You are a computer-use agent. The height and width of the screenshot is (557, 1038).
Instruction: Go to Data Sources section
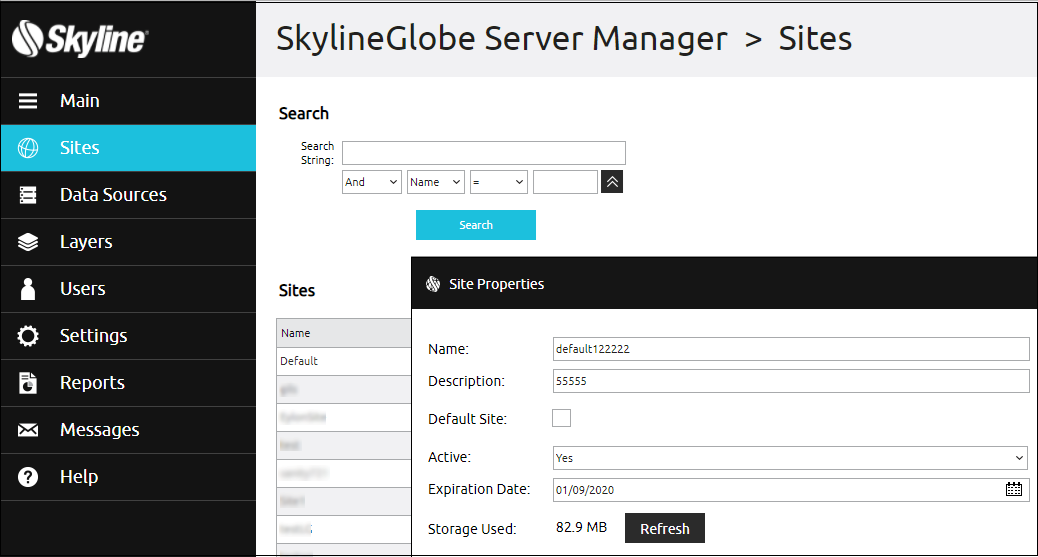coord(128,195)
